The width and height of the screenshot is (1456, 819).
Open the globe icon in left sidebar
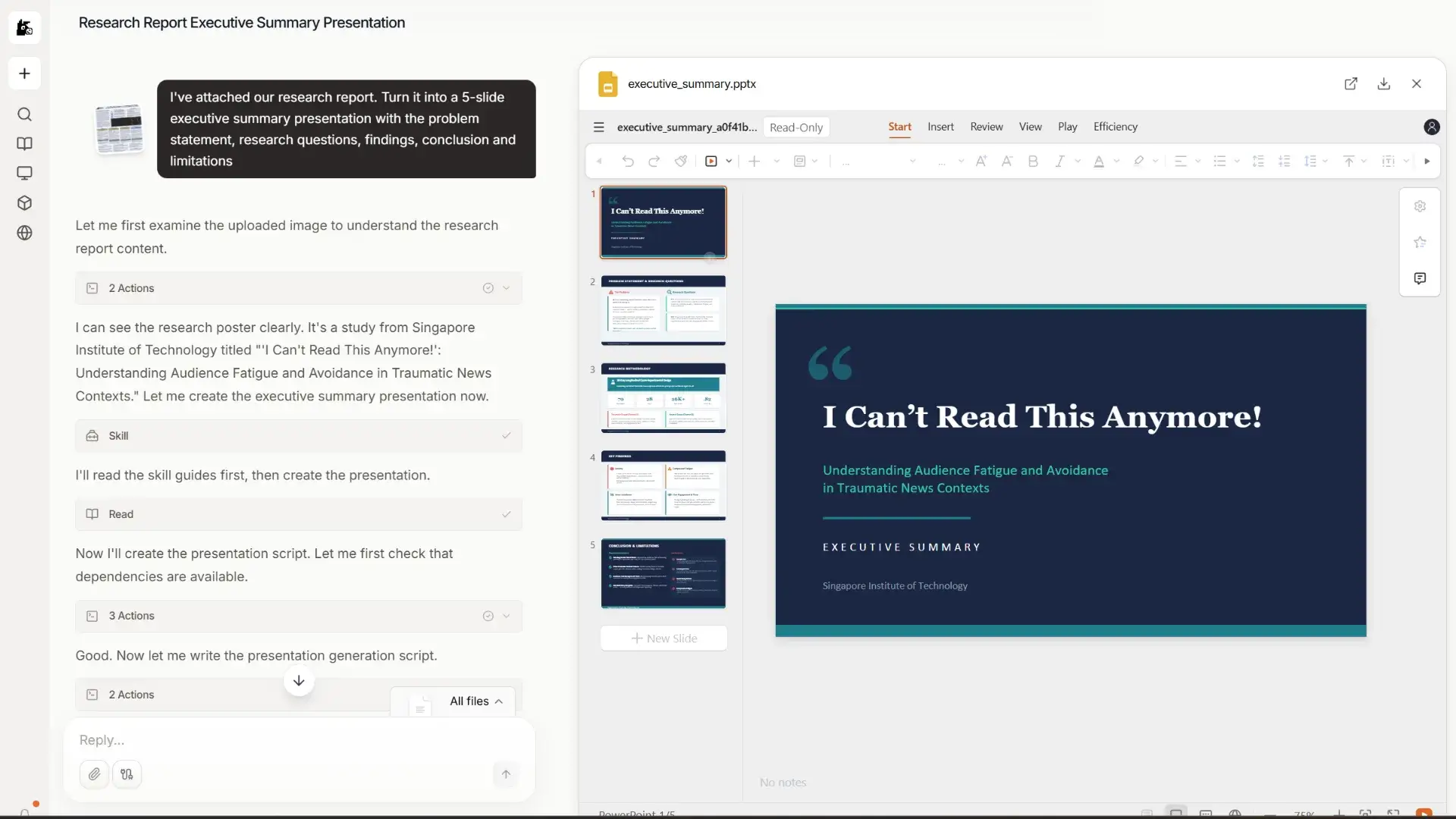(x=24, y=233)
